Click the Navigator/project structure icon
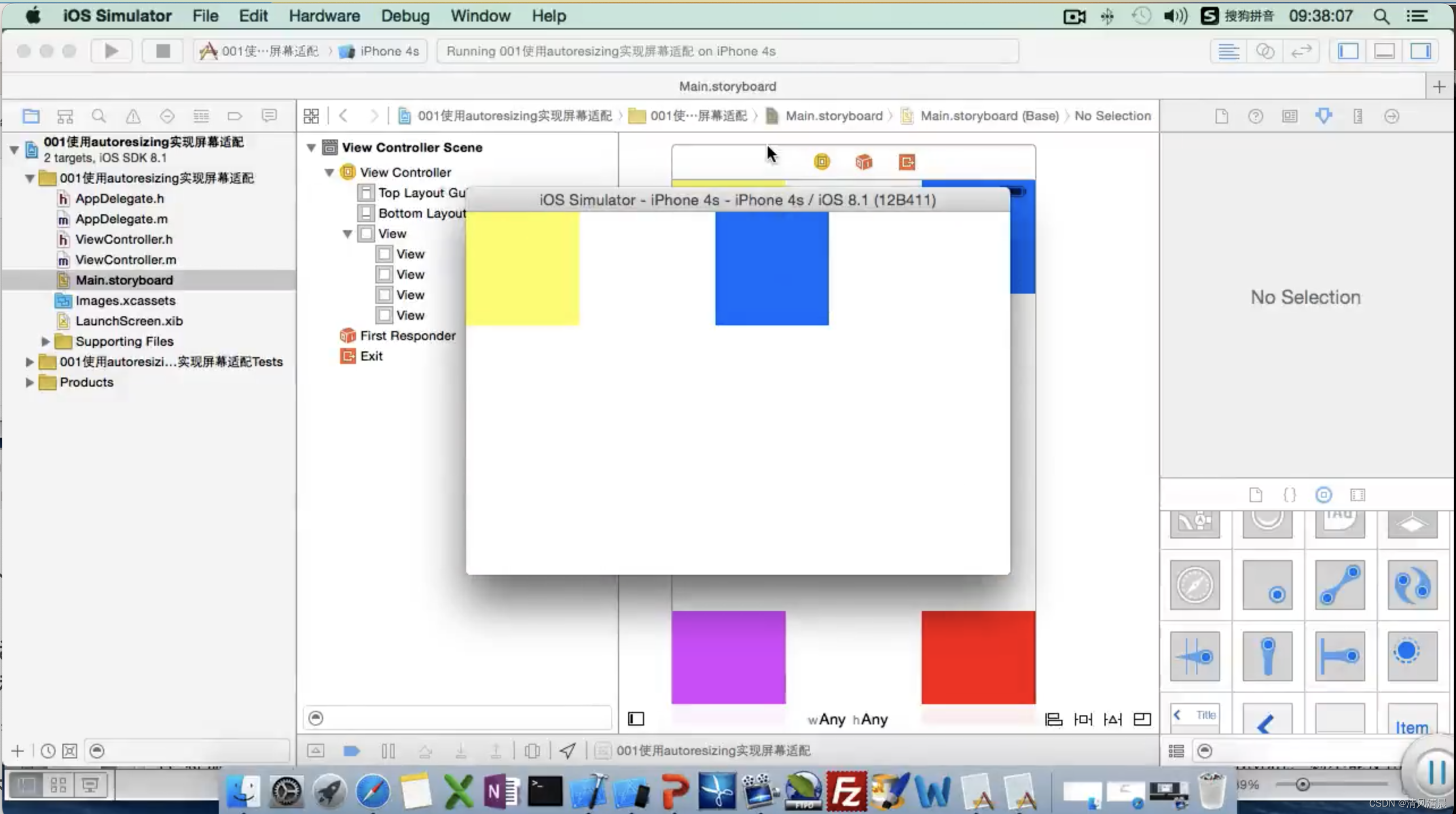This screenshot has width=1456, height=814. [x=30, y=116]
